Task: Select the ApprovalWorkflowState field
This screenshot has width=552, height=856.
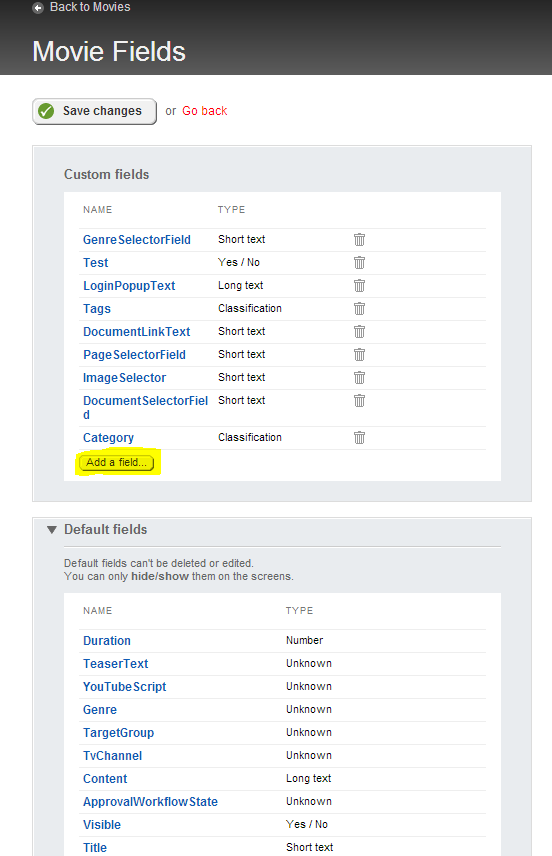Action: pos(150,801)
